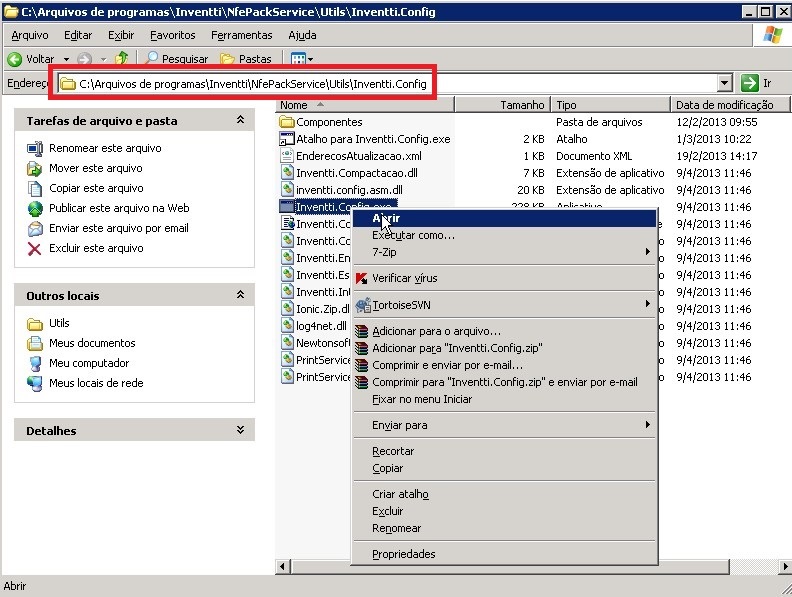792x597 pixels.
Task: Collapse the Tarefas de arquivo e pasta panel
Action: 240,120
